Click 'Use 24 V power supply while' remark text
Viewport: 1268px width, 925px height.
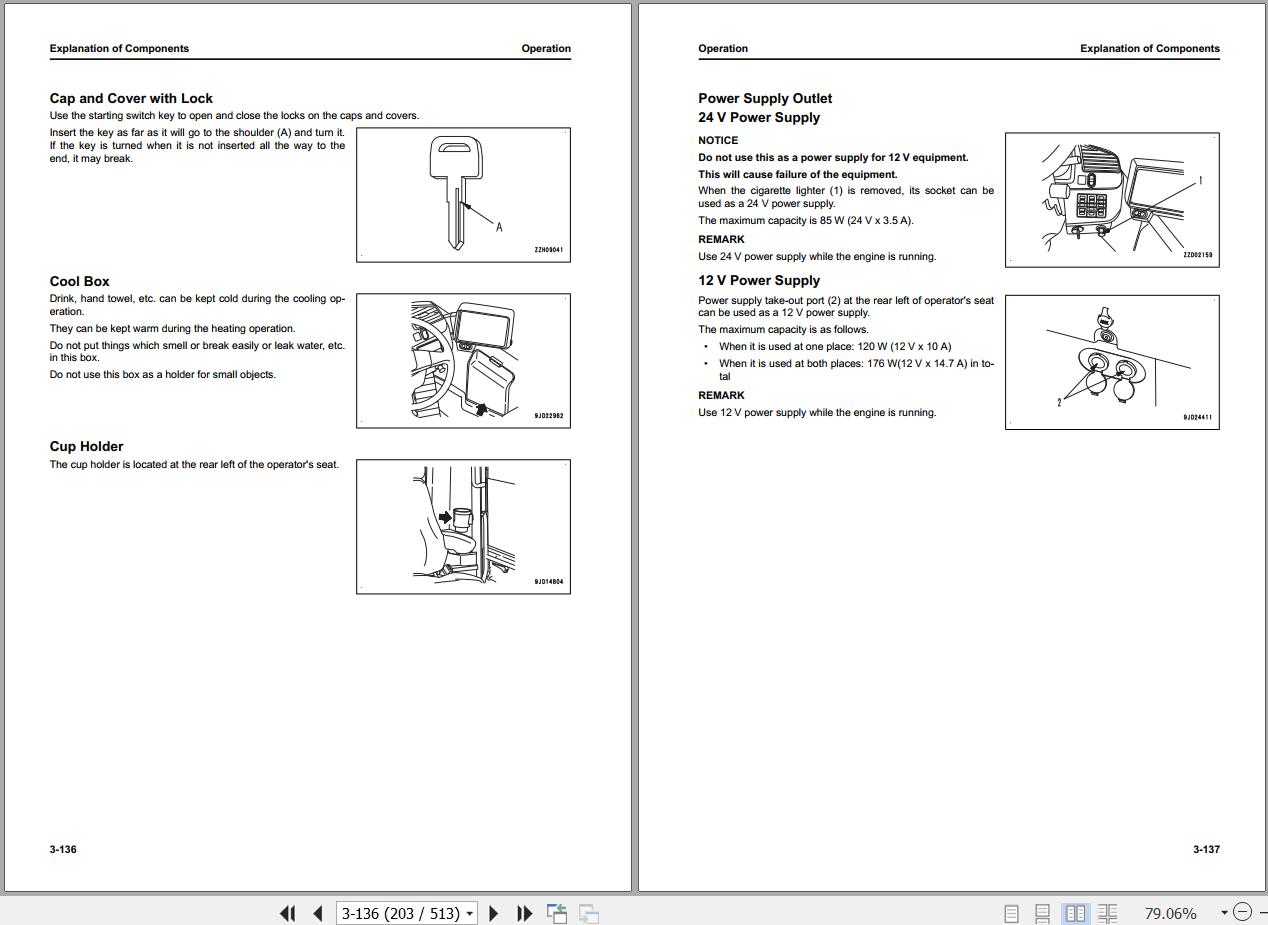tap(817, 256)
